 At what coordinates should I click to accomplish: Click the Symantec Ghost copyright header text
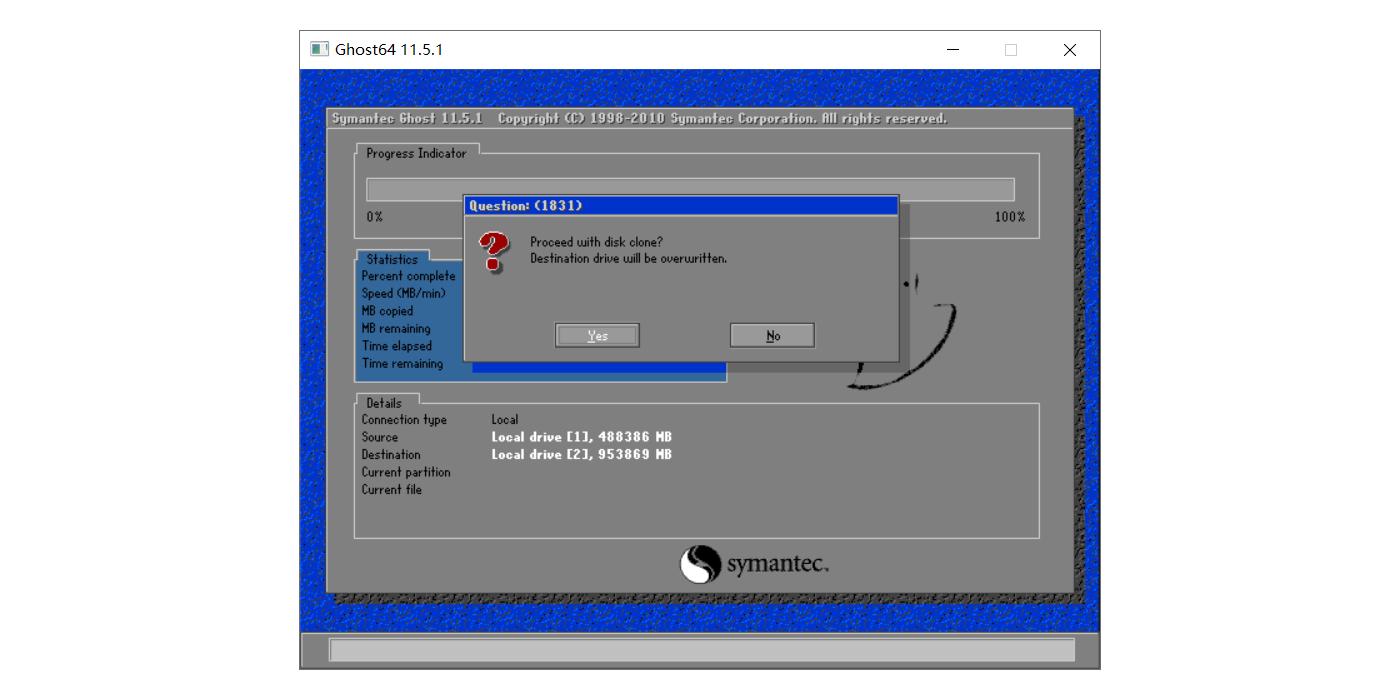[639, 118]
